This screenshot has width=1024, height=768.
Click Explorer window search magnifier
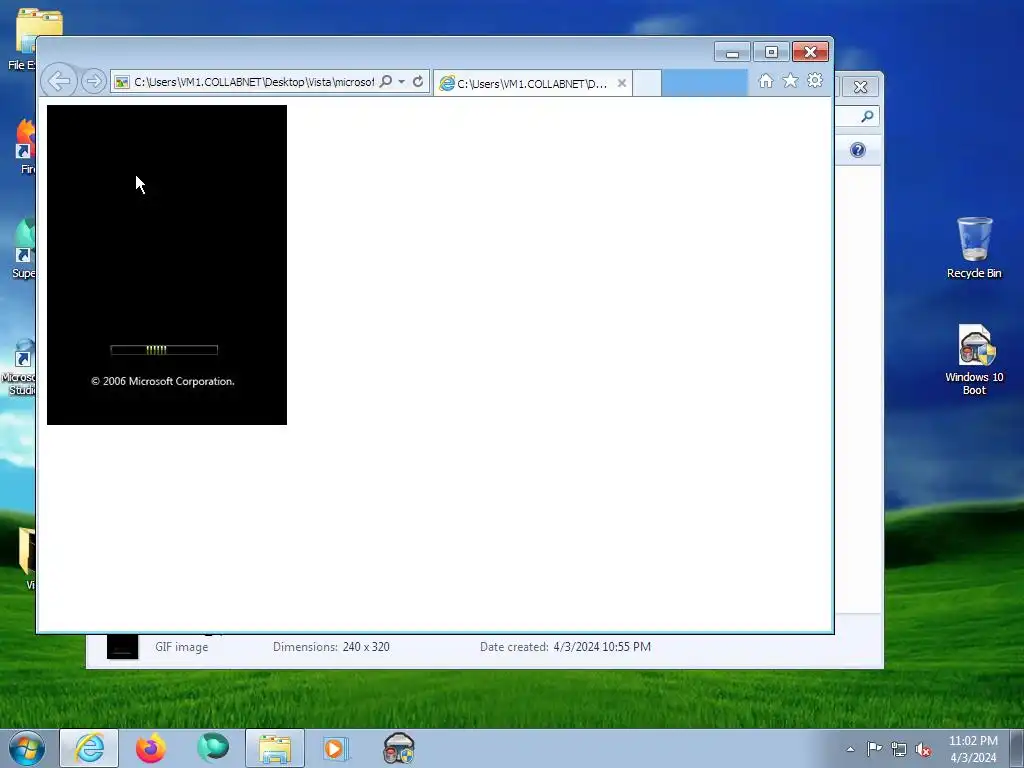point(867,116)
